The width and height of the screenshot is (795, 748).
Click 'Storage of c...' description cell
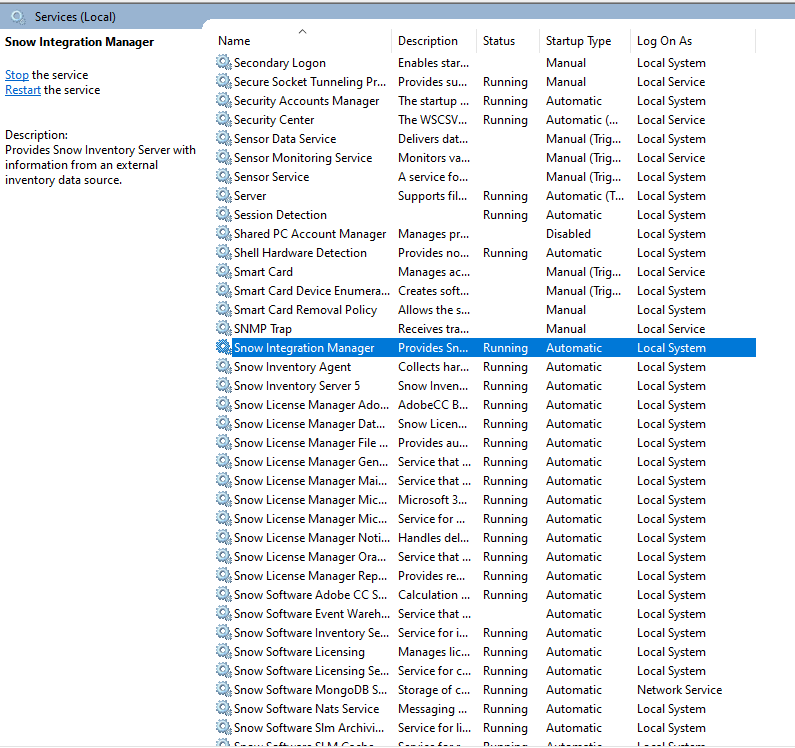point(434,690)
